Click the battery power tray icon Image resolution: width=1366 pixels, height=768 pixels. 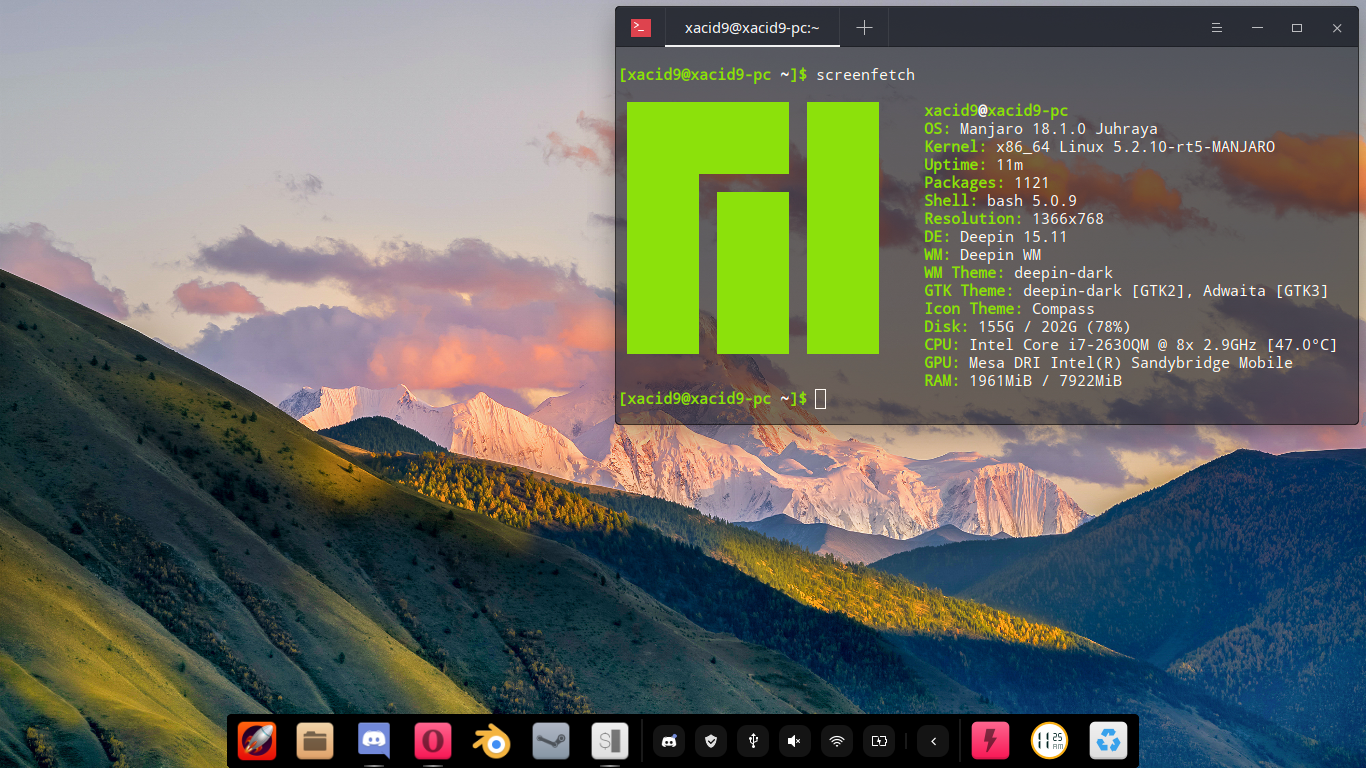click(879, 741)
